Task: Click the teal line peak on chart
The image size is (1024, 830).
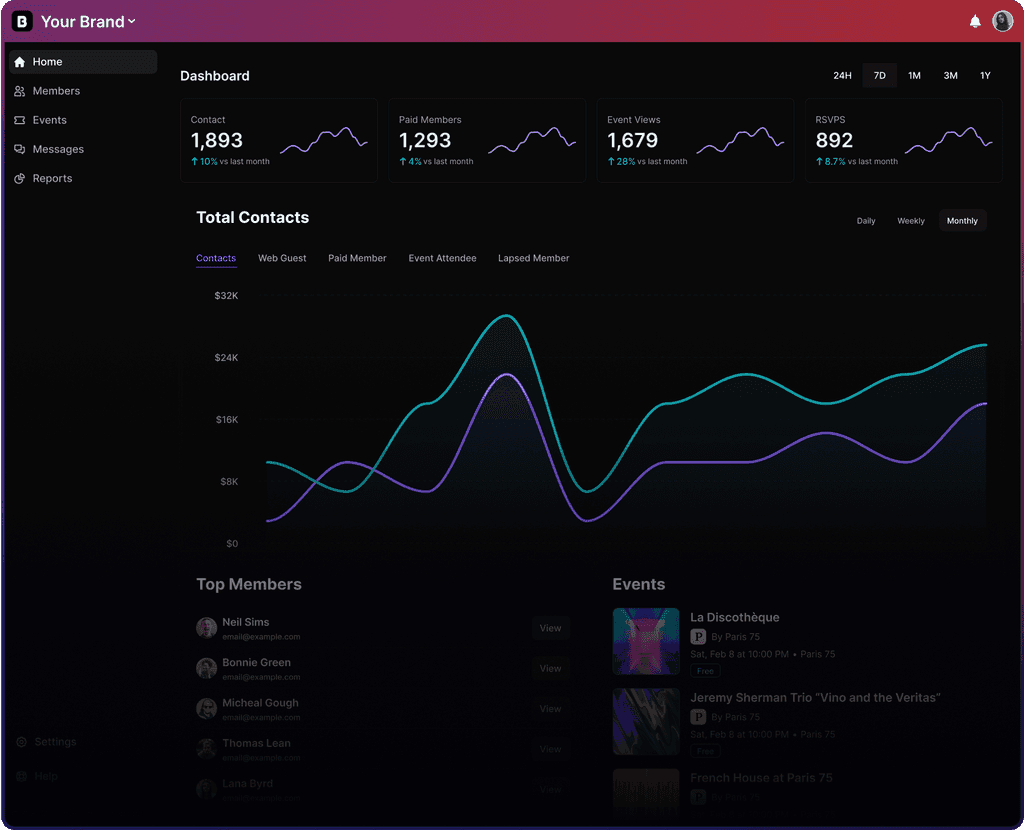Action: coord(507,316)
